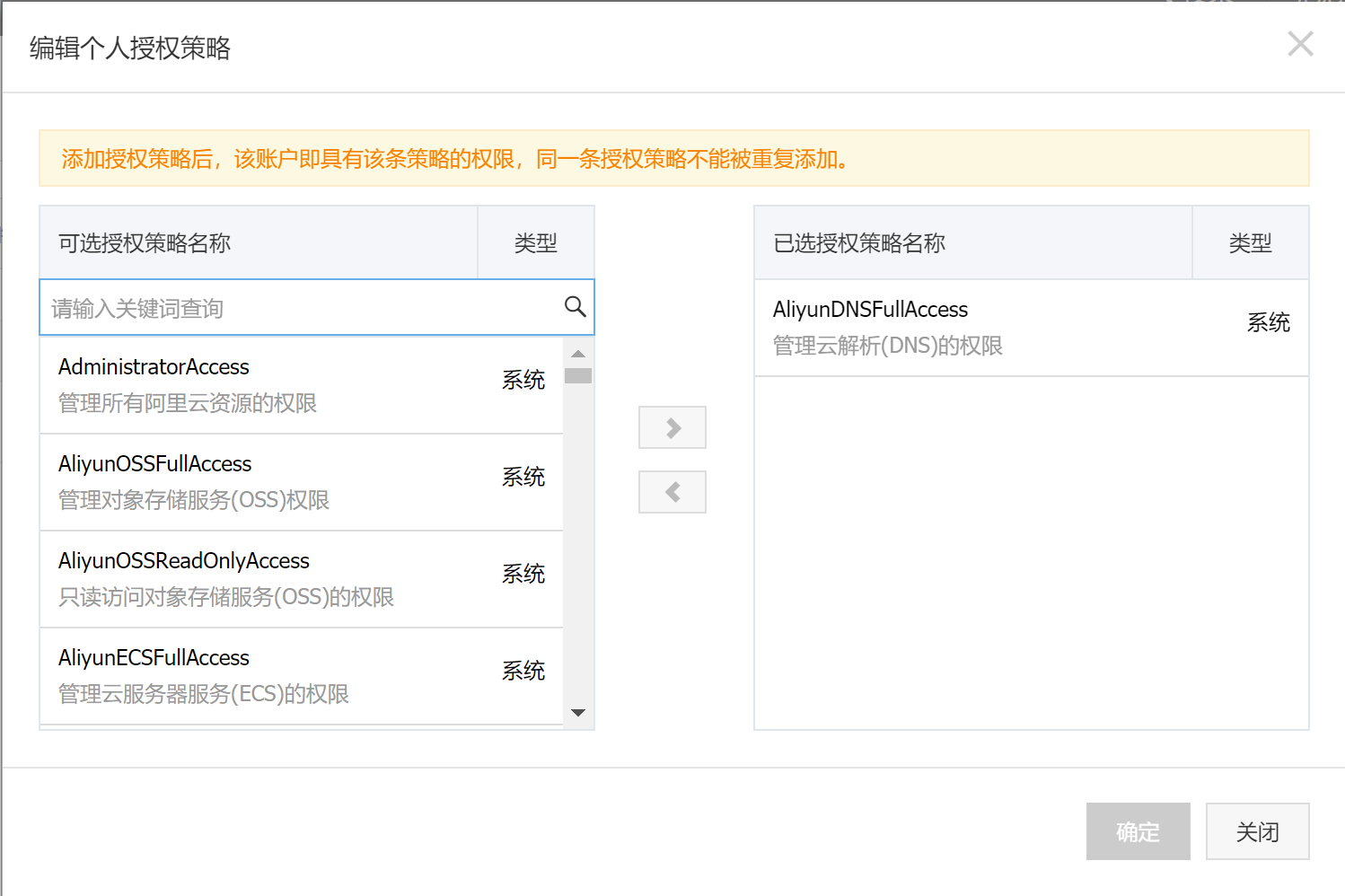The height and width of the screenshot is (896, 1345).
Task: Click the policy list scrollbar thumb
Action: click(578, 376)
